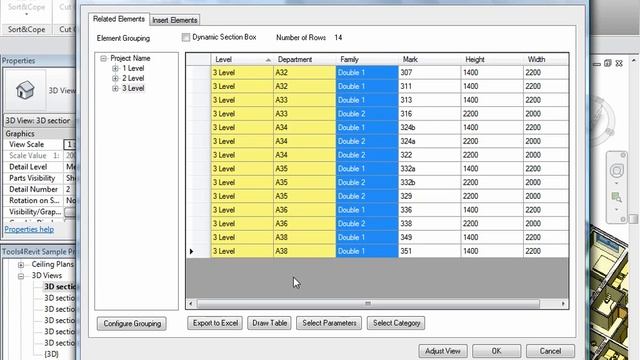This screenshot has height=360, width=640.
Task: Click the Full Navigation Wheel icon in Revit
Action: point(617,171)
